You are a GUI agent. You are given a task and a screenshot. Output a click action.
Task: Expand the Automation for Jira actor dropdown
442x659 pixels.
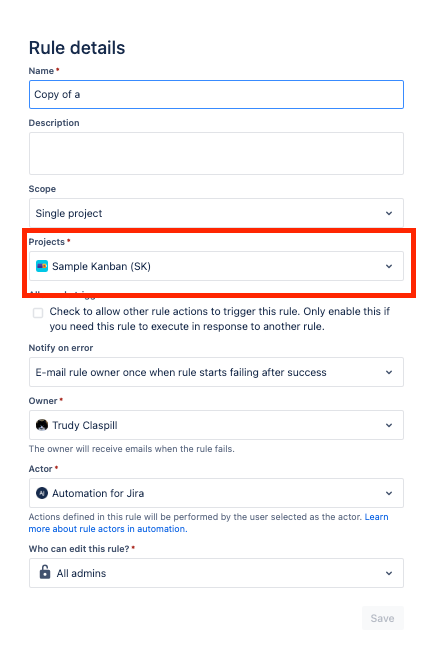(216, 493)
